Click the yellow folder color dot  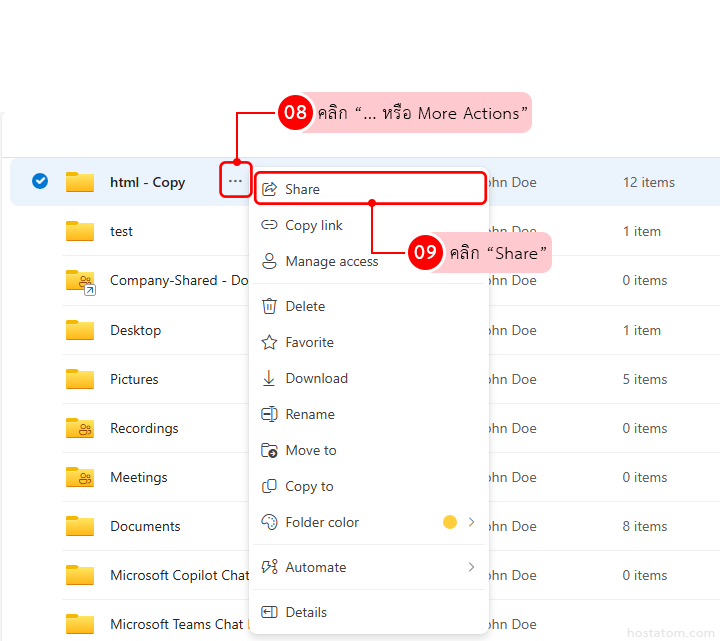pos(450,522)
